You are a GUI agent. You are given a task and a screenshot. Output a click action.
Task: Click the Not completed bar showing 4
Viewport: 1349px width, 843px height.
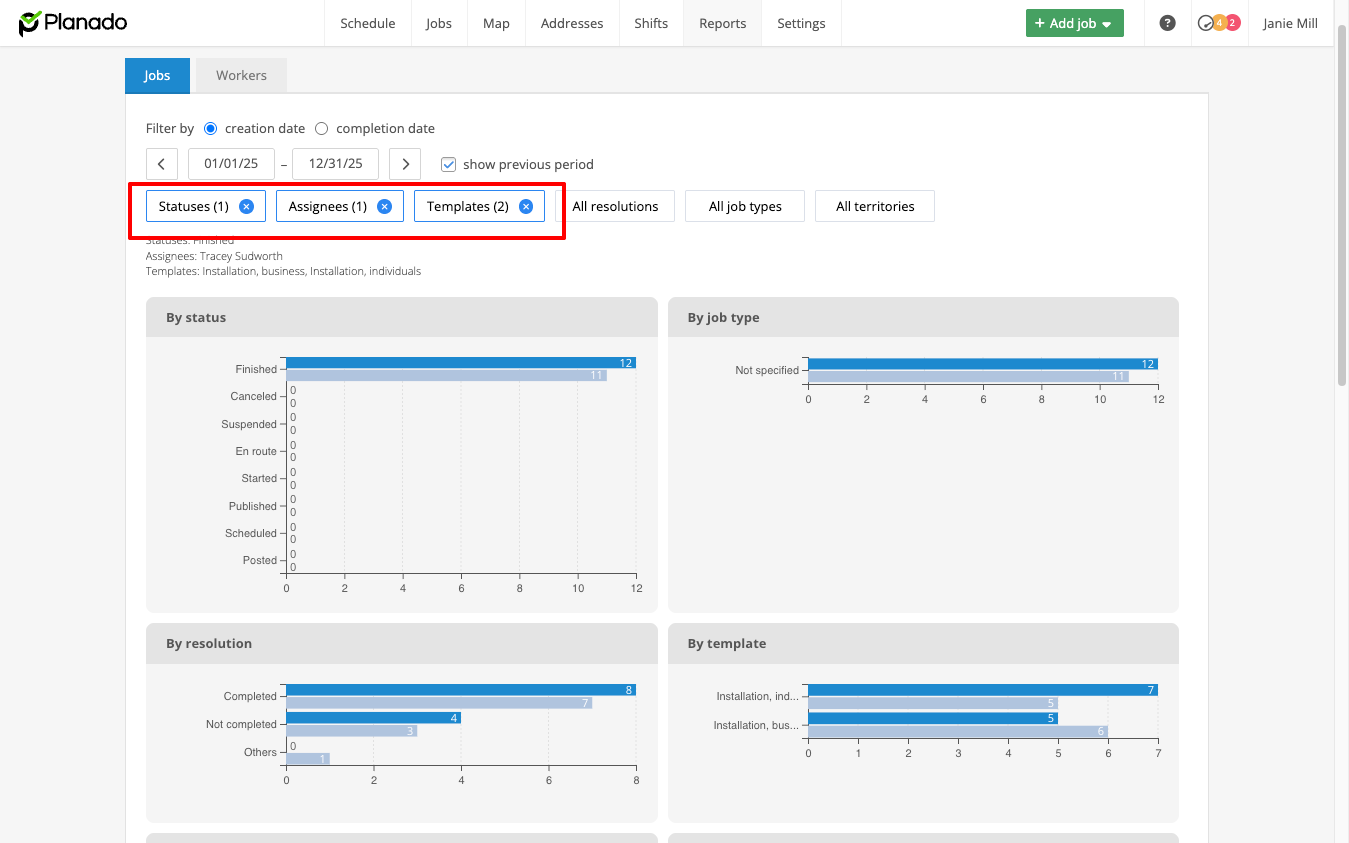coord(374,718)
